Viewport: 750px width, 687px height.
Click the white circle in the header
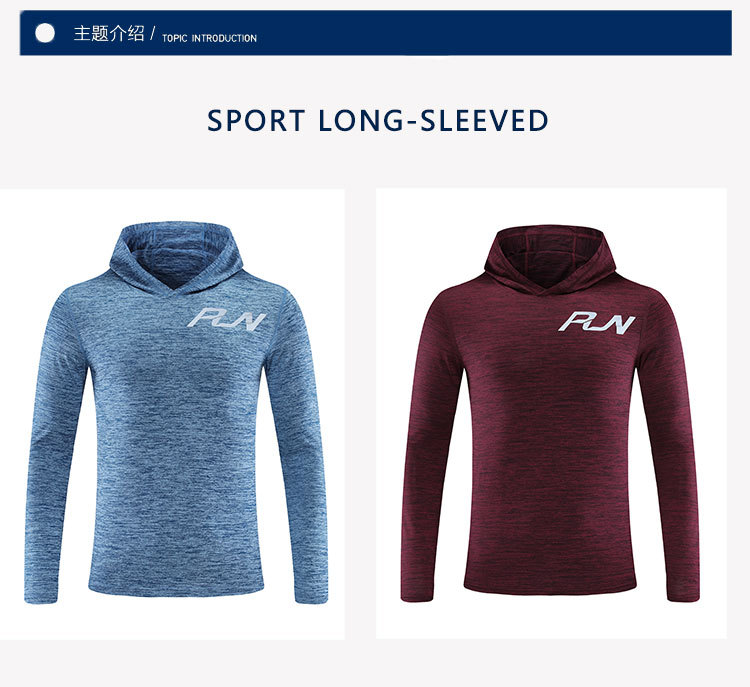click(45, 33)
